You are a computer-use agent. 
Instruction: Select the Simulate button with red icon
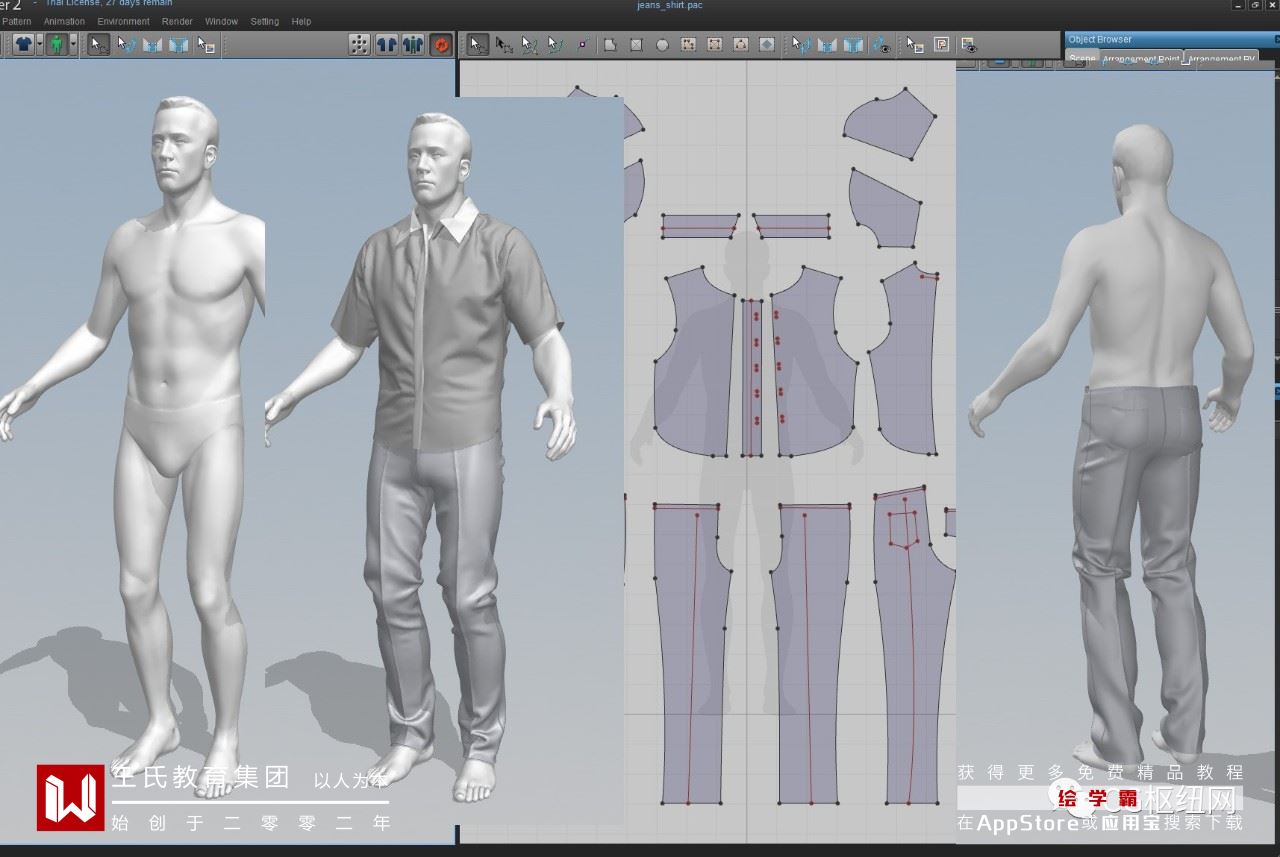click(x=441, y=45)
